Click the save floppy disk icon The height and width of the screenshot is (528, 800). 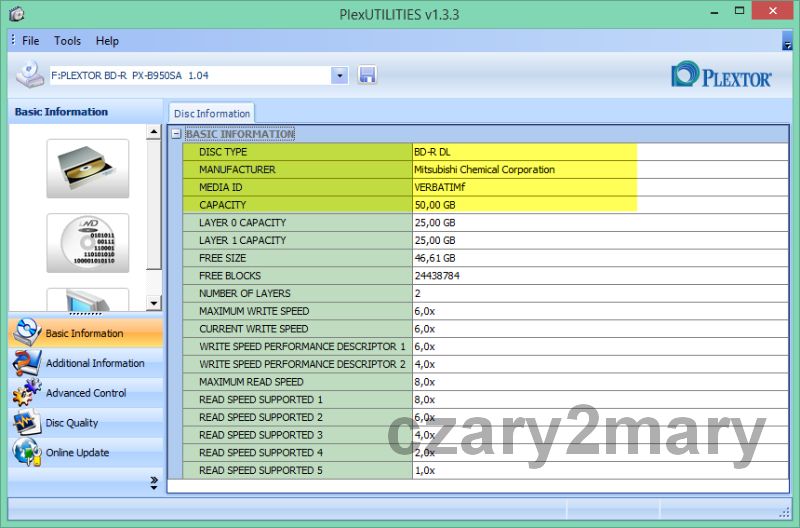pos(367,75)
